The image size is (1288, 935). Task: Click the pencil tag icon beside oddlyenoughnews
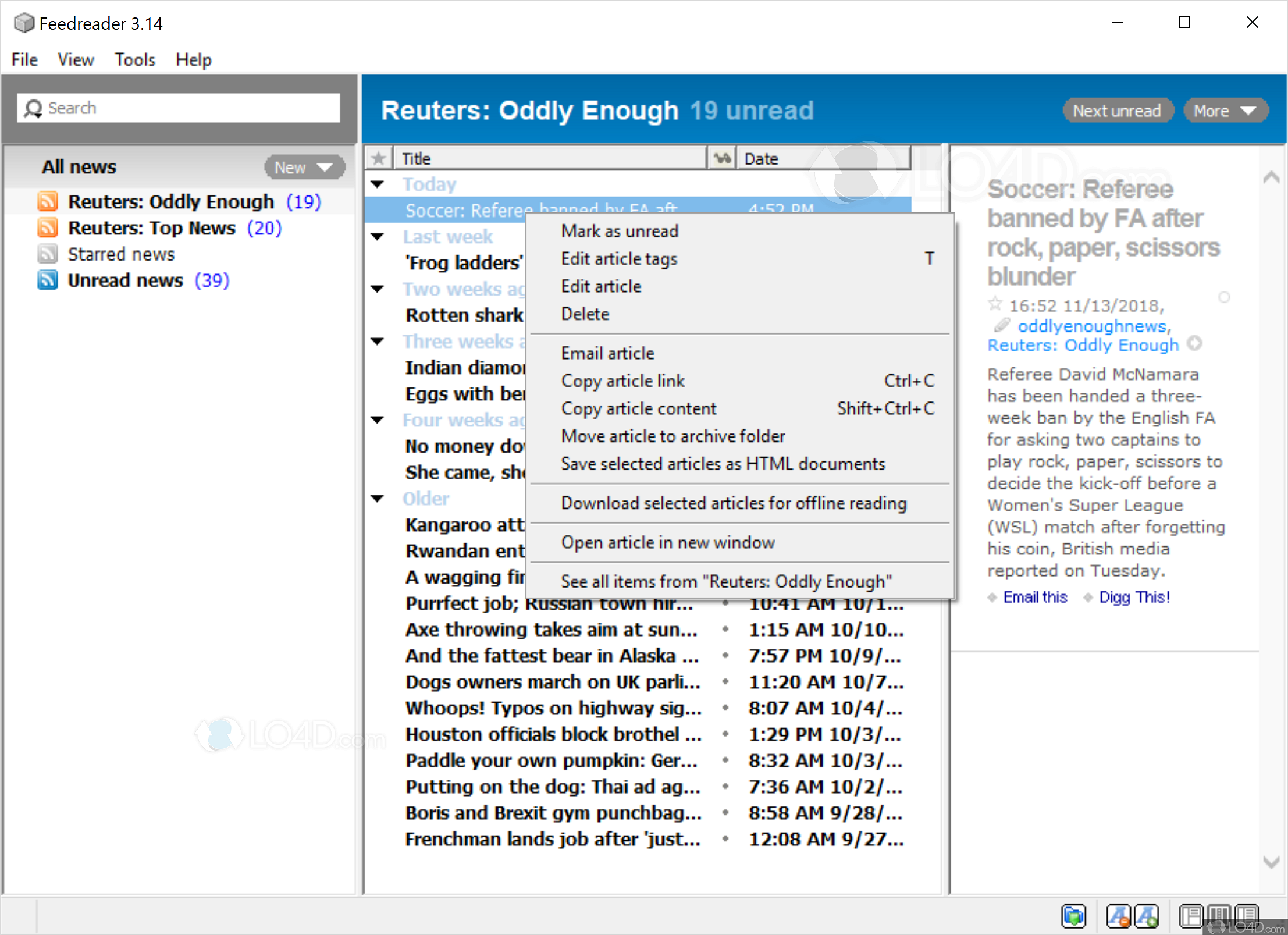tap(1002, 325)
